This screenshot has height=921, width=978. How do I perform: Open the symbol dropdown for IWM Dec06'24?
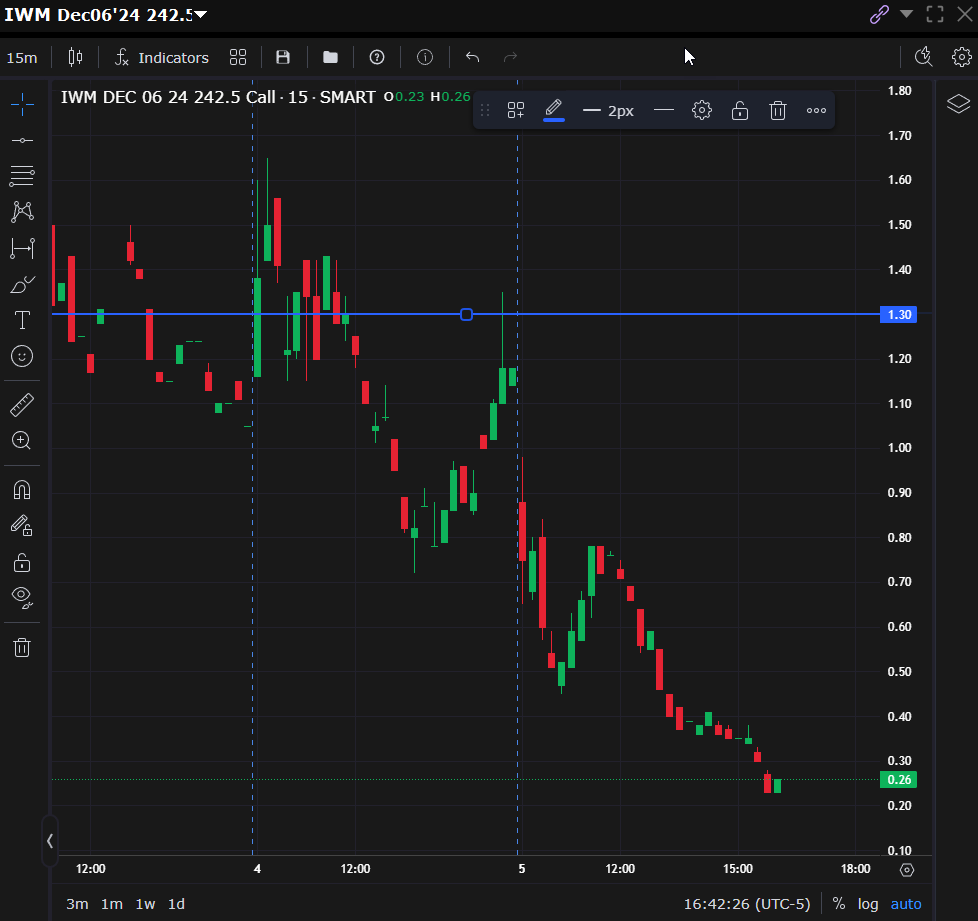198,15
